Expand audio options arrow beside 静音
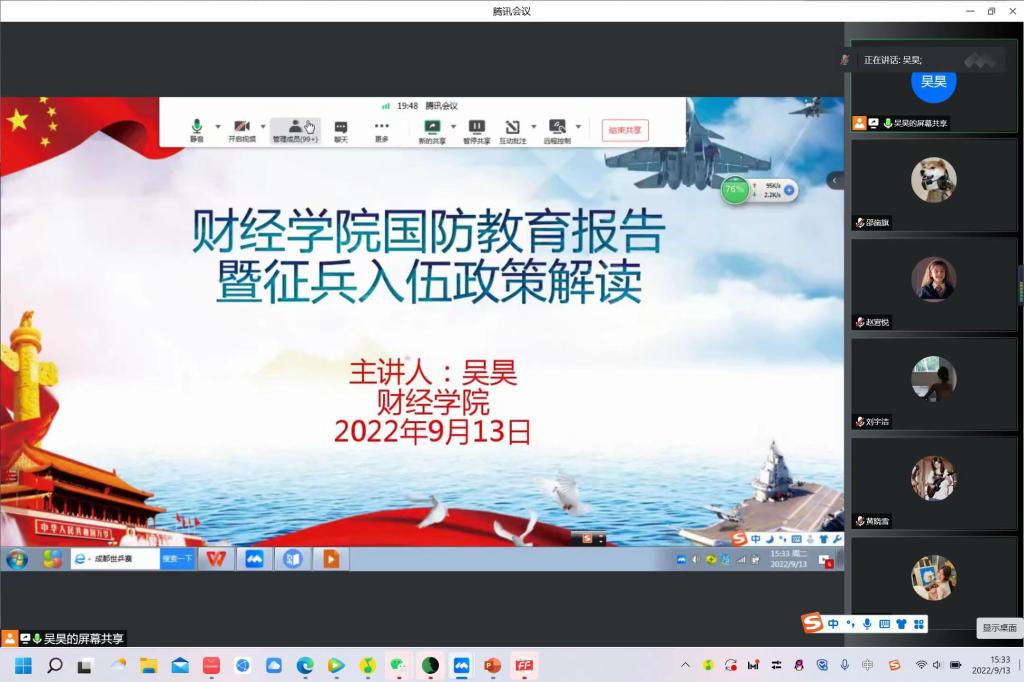Image resolution: width=1024 pixels, height=682 pixels. 218,127
